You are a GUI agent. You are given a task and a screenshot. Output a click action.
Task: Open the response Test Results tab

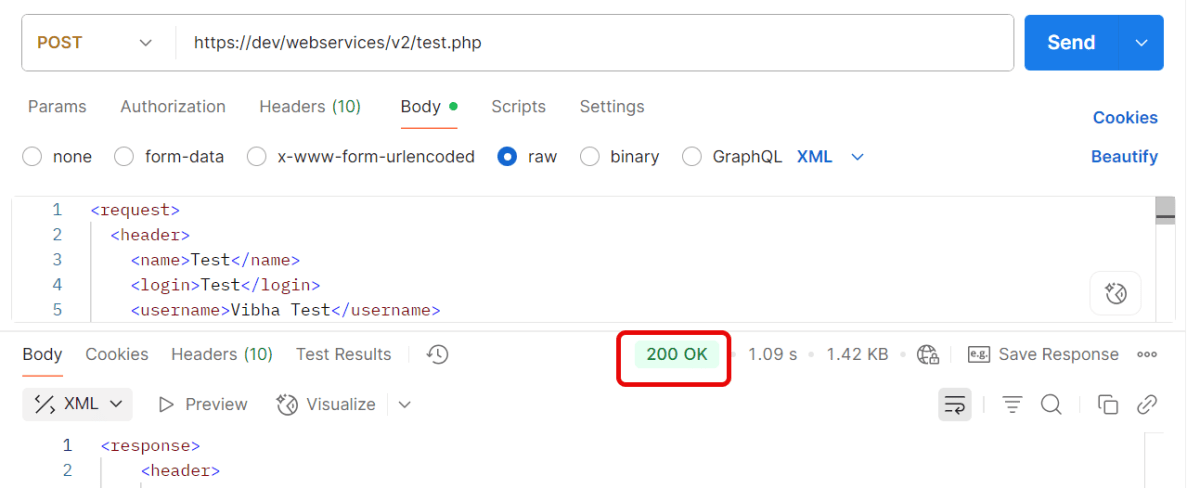click(x=343, y=354)
